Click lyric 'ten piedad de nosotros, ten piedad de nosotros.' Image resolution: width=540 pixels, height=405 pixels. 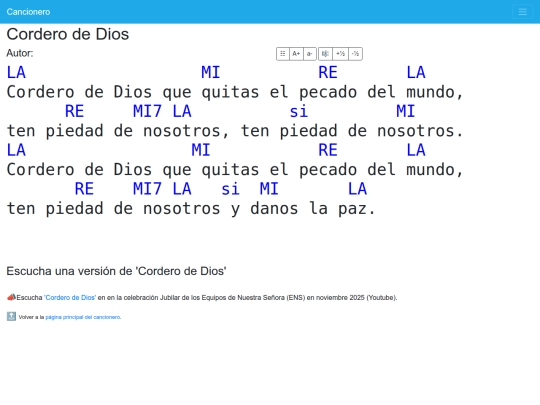pyautogui.click(x=235, y=131)
